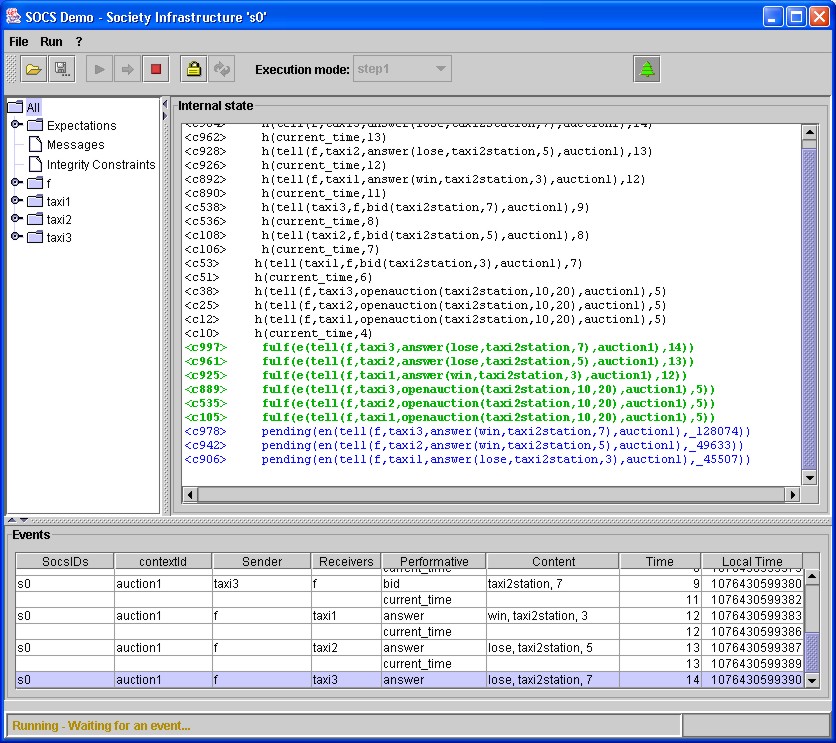Open the ? help menu
Screen dimensions: 836x743
79,42
